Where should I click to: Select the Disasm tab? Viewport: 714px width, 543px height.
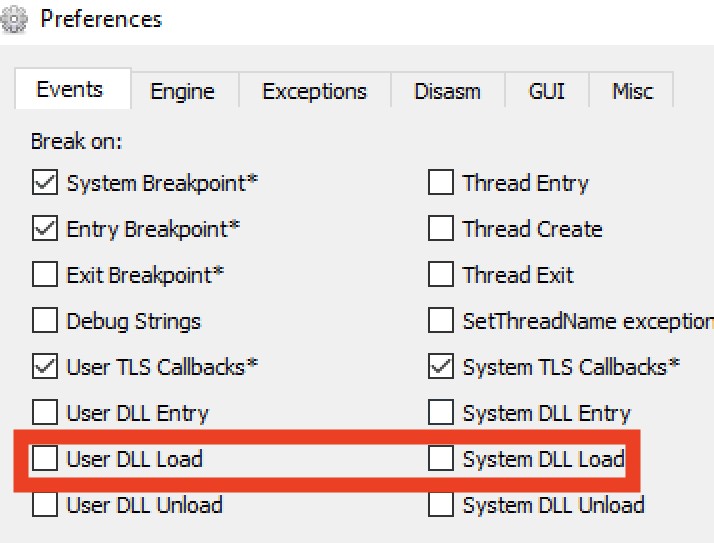(446, 91)
